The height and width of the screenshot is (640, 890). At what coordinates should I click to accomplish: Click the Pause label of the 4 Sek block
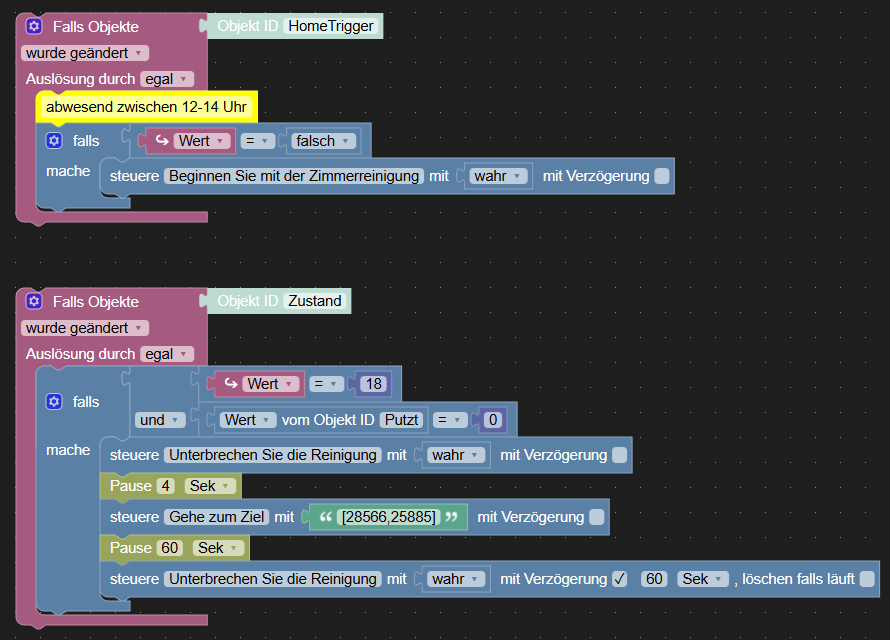click(131, 486)
